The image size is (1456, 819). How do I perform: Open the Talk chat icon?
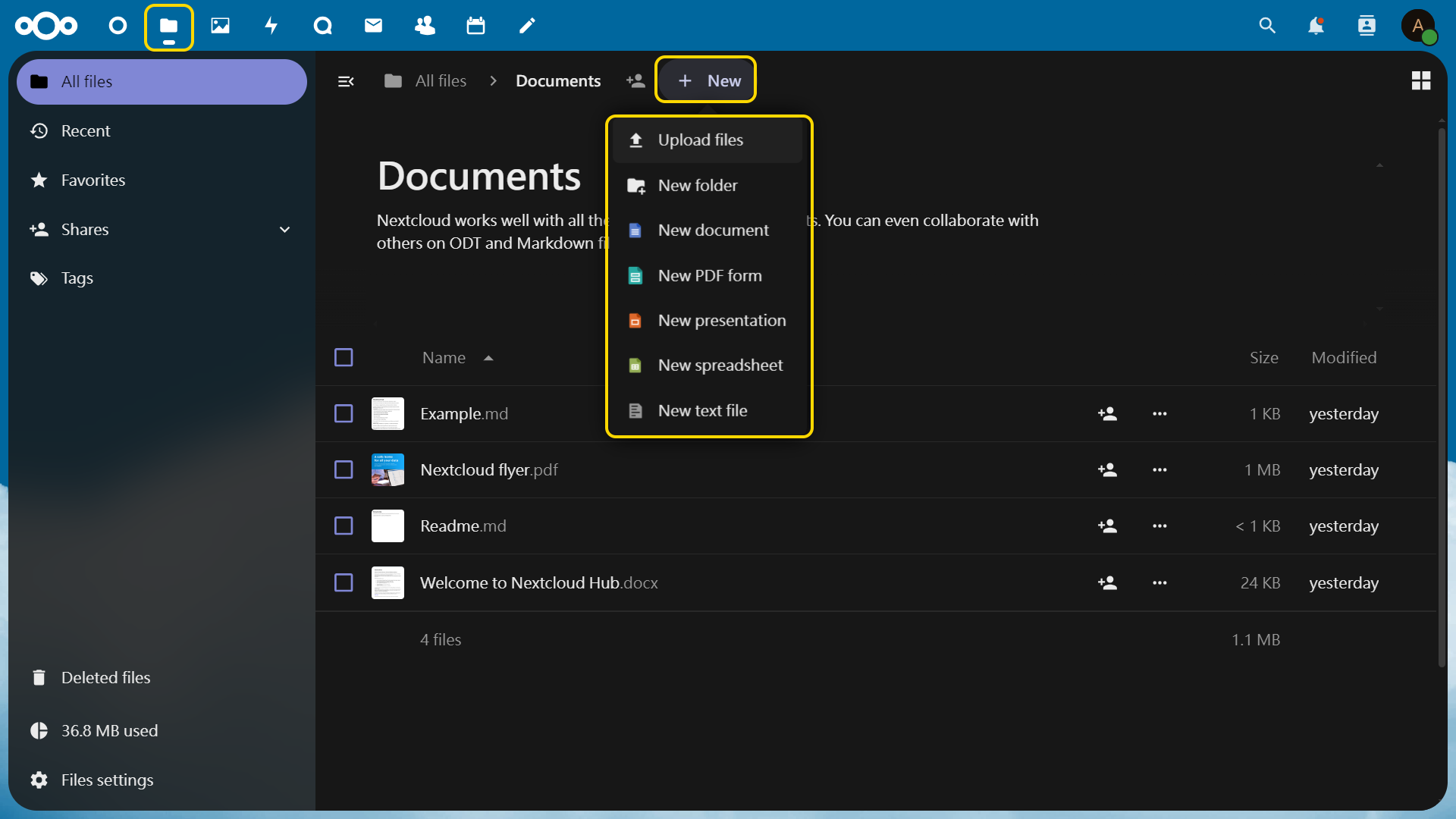point(323,26)
